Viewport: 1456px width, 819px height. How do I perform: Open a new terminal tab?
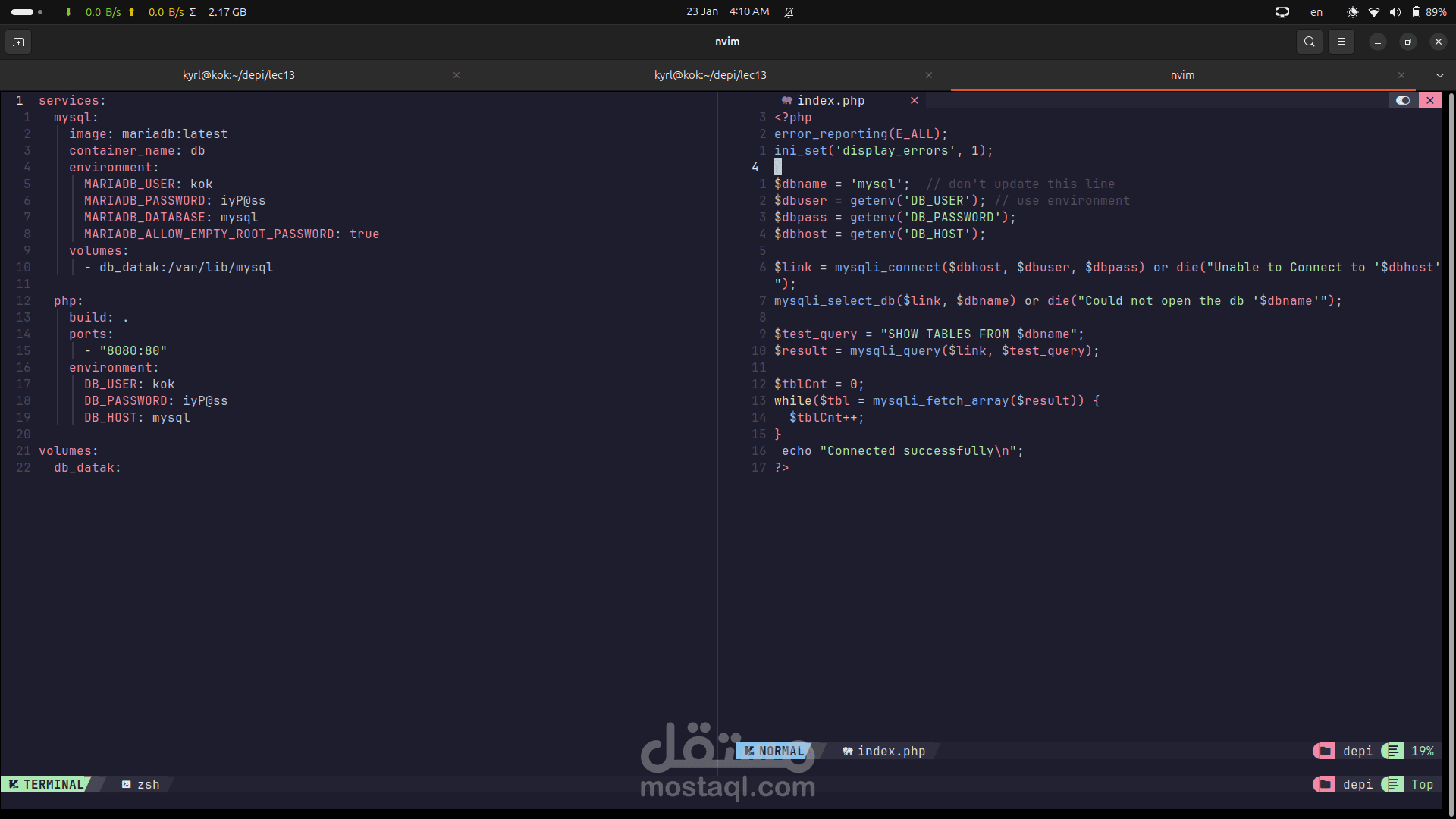18,42
